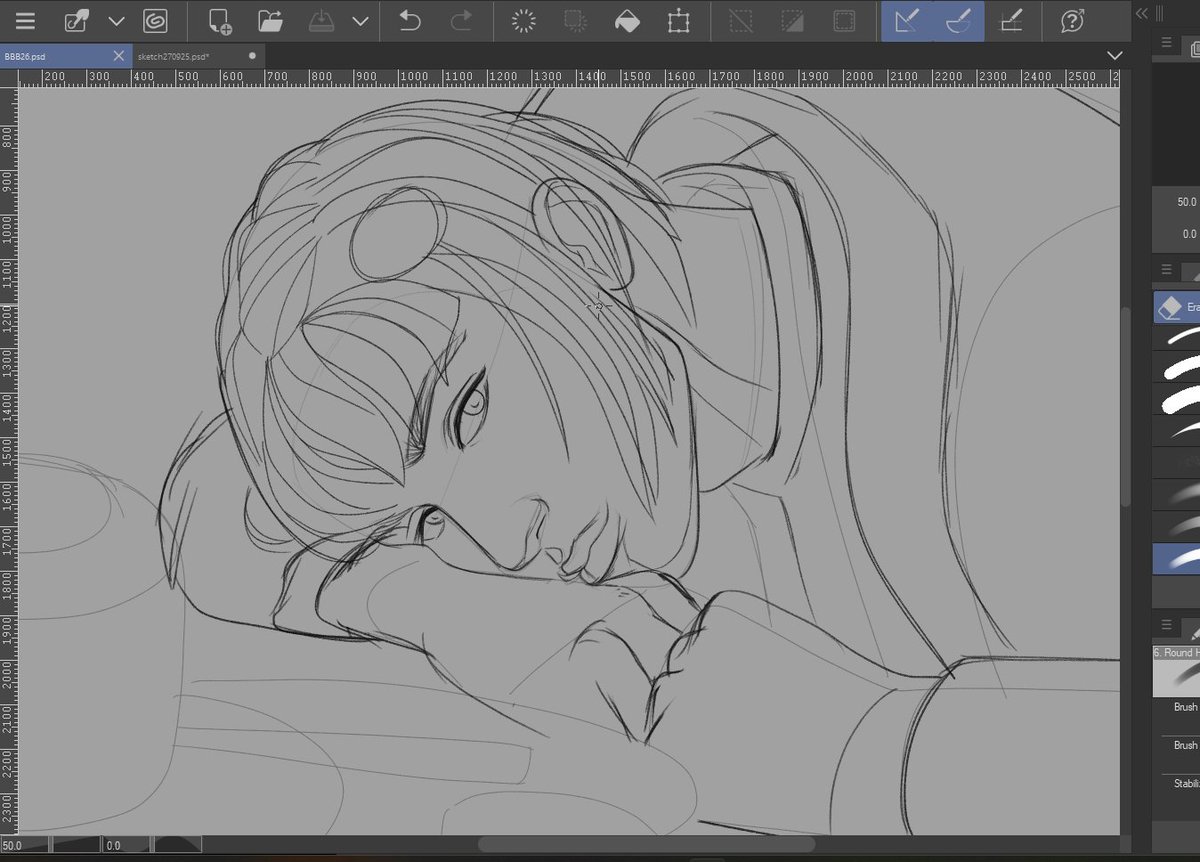Close the BBB26.psd tab
Viewport: 1200px width, 862px height.
click(119, 56)
